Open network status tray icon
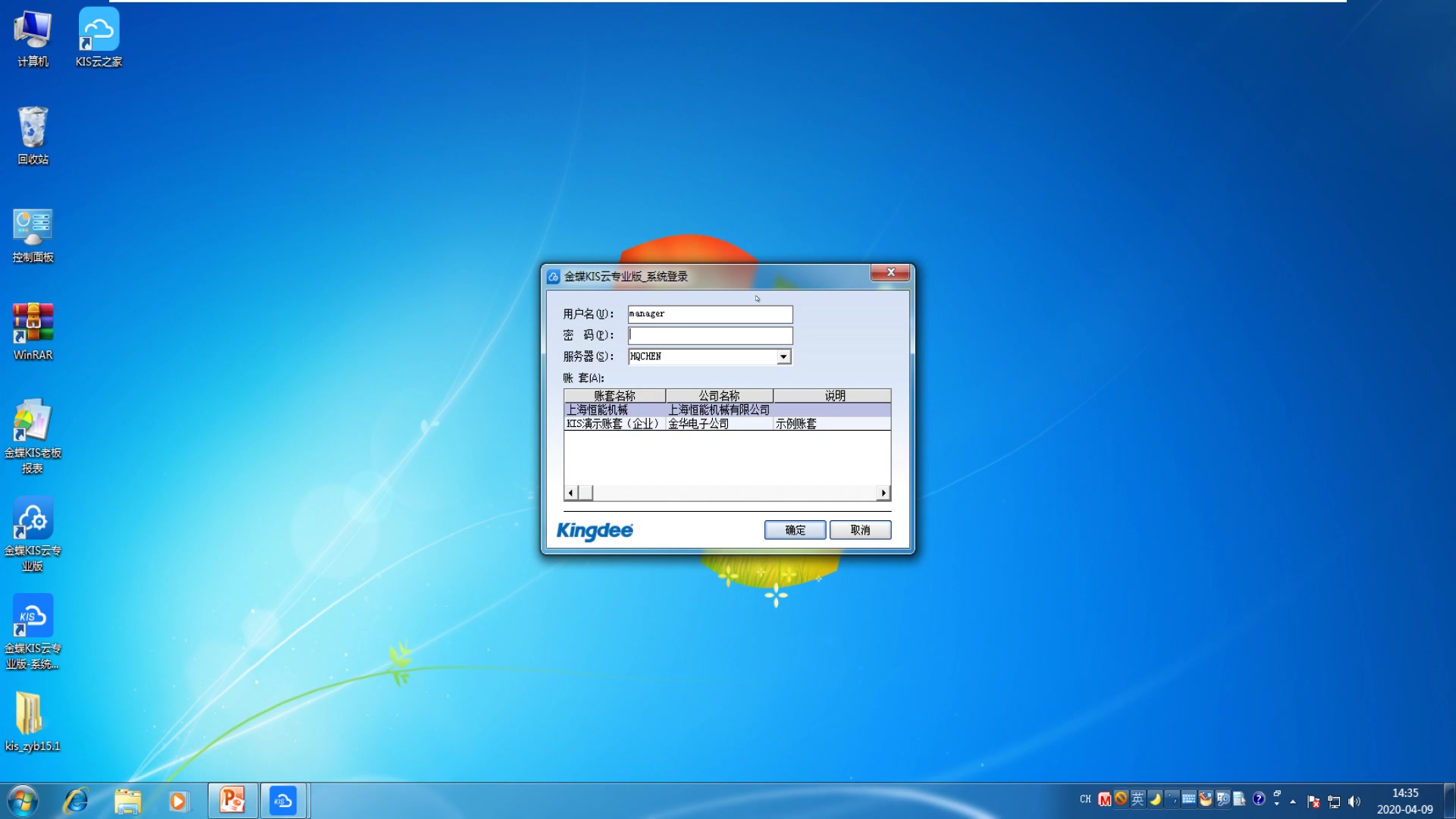 [x=1334, y=802]
